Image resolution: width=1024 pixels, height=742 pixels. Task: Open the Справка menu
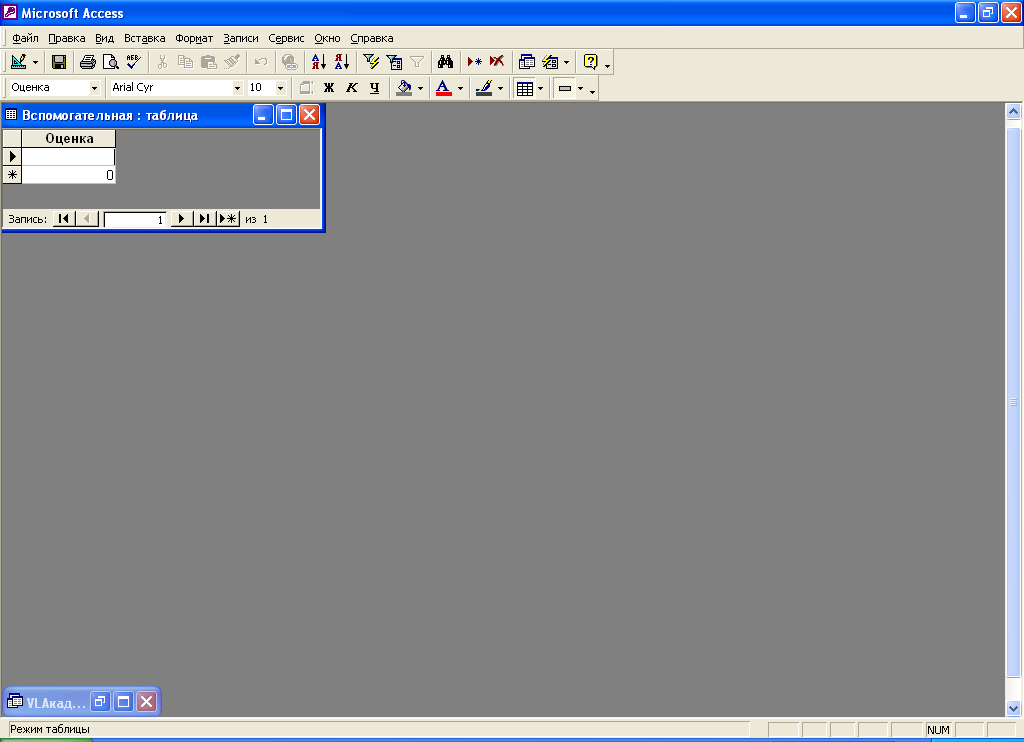pyautogui.click(x=372, y=38)
